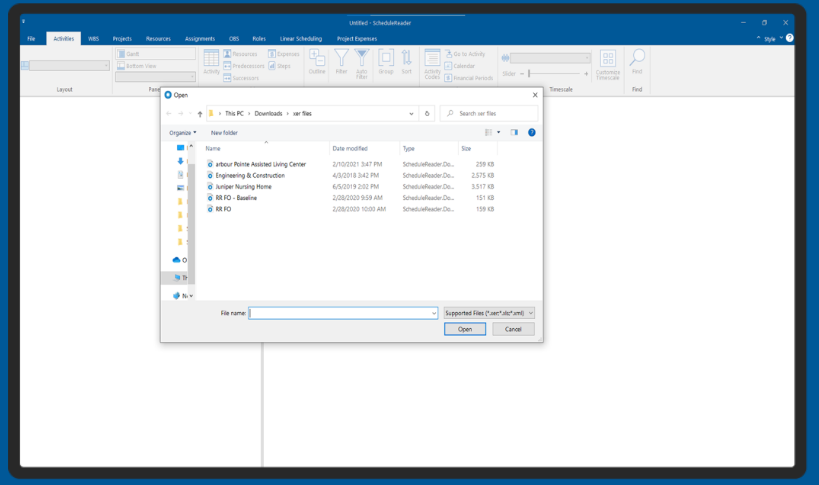
Task: Open the Activity table panel icon
Action: pos(211,62)
